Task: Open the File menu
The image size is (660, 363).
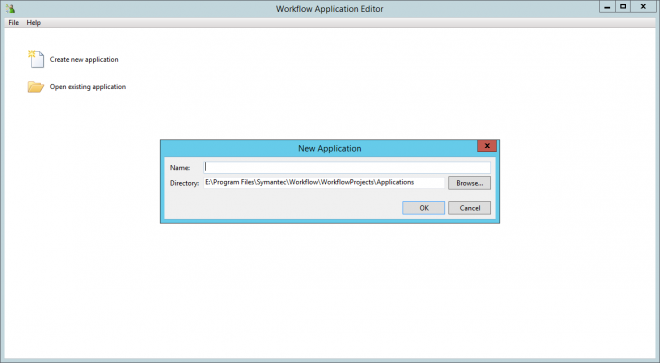Action: point(13,23)
